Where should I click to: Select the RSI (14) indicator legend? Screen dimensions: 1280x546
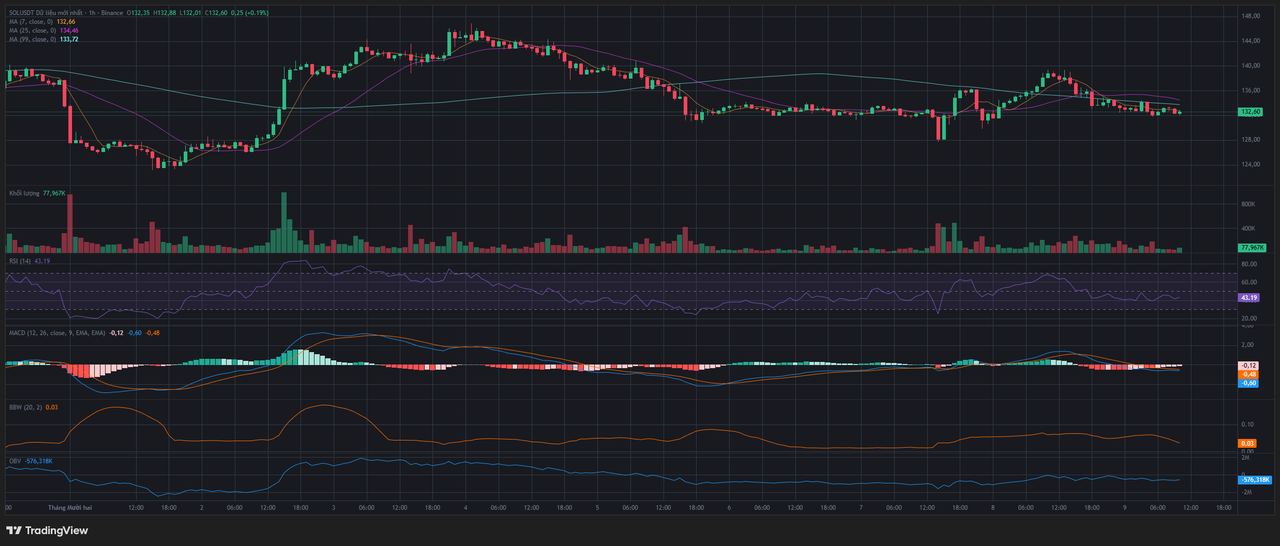pos(20,260)
